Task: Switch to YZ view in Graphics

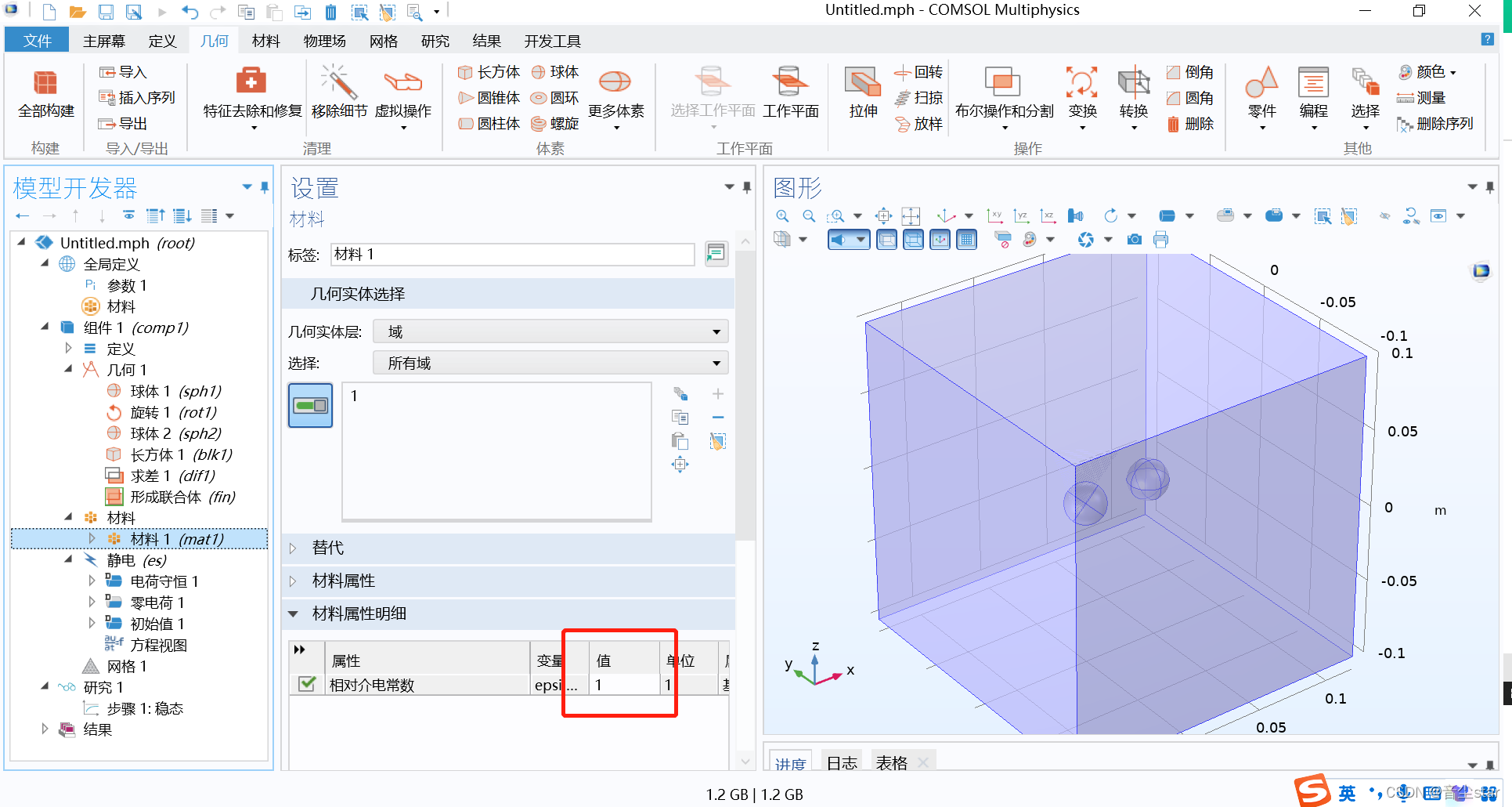Action: [1021, 216]
